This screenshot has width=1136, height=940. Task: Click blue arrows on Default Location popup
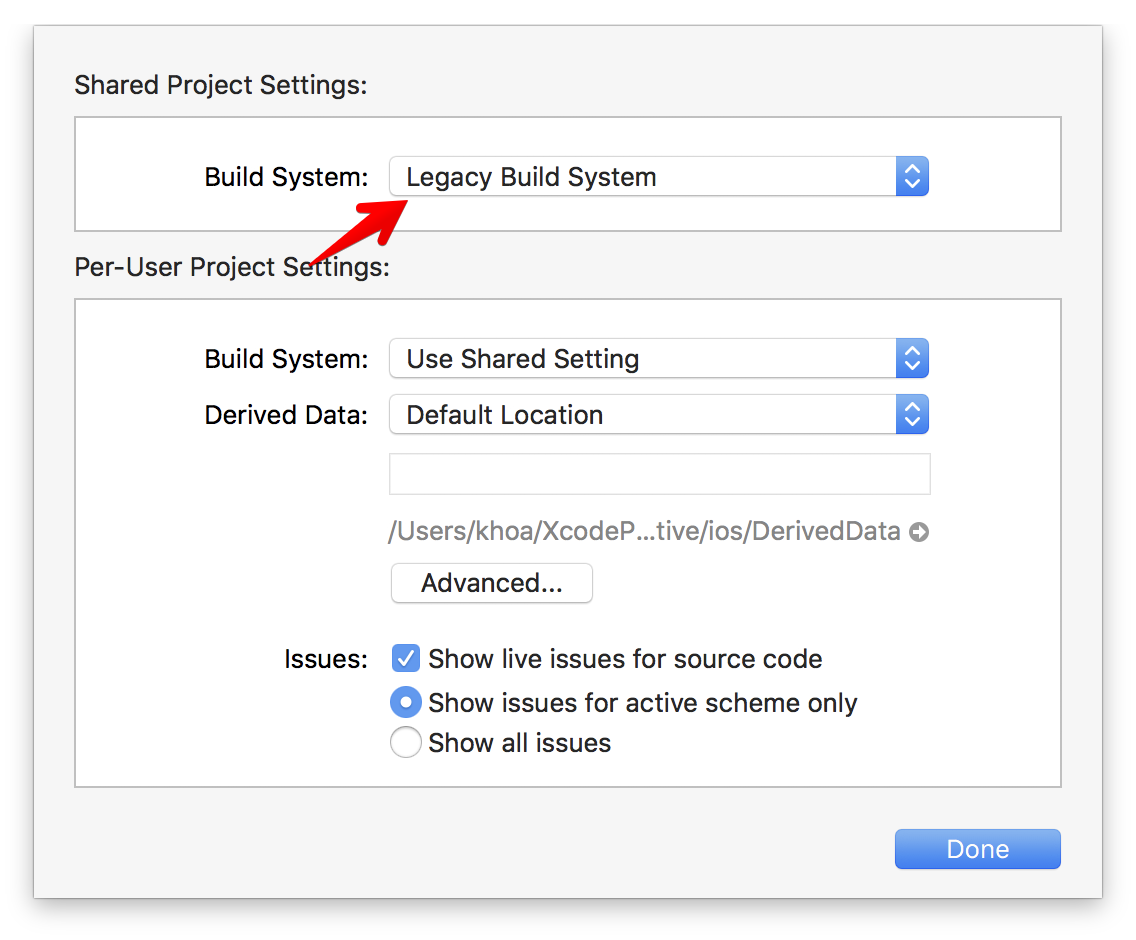pyautogui.click(x=912, y=415)
